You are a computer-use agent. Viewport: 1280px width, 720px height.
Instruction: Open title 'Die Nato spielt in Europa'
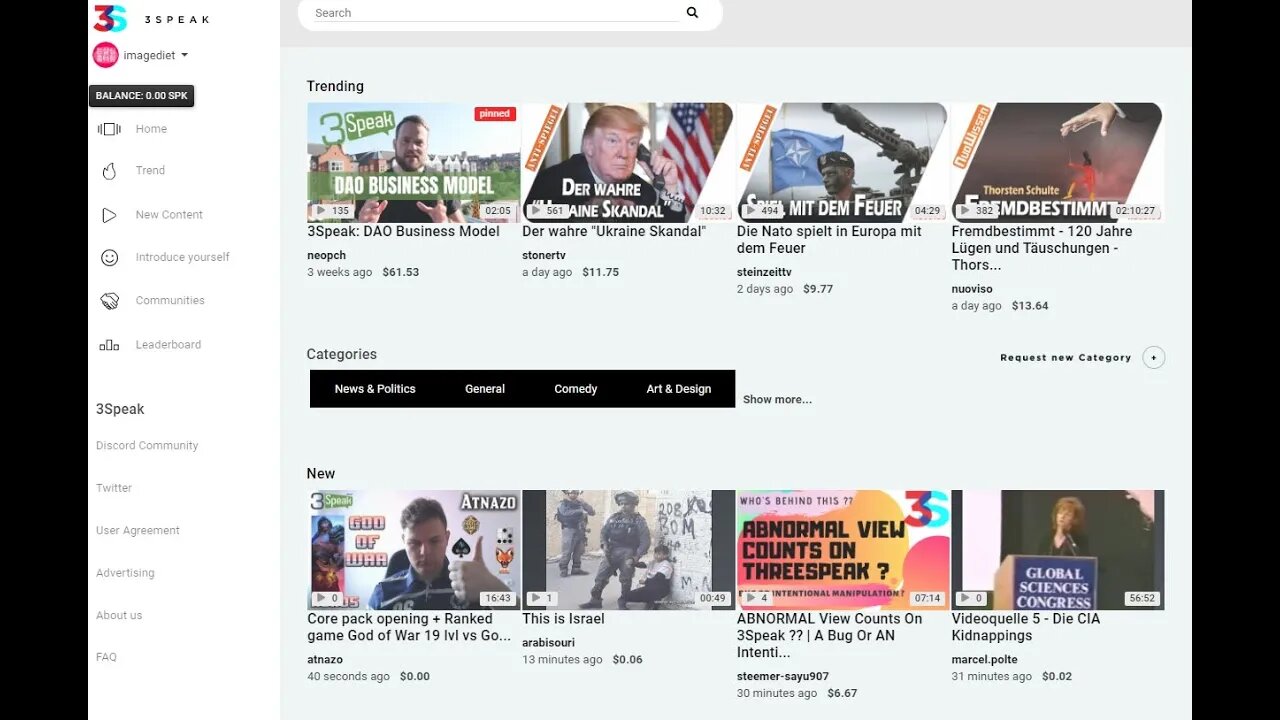(829, 240)
